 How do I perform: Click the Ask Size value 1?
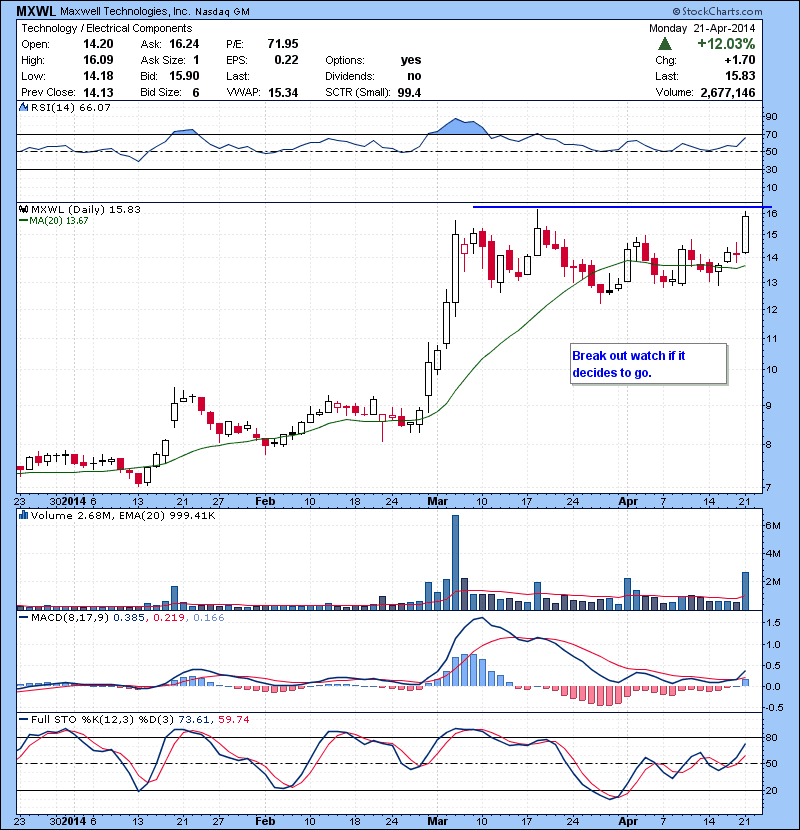coord(196,60)
